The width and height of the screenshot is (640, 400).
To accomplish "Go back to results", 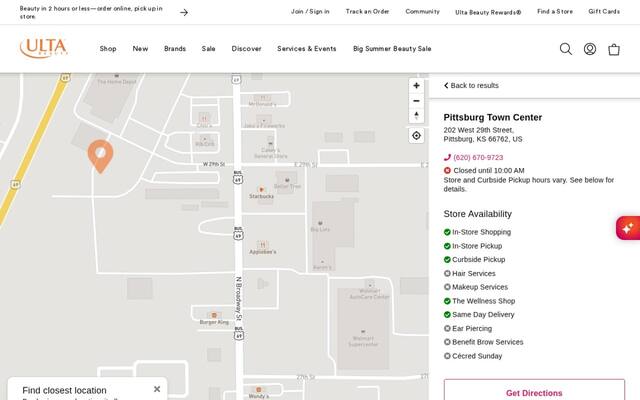I will (471, 85).
